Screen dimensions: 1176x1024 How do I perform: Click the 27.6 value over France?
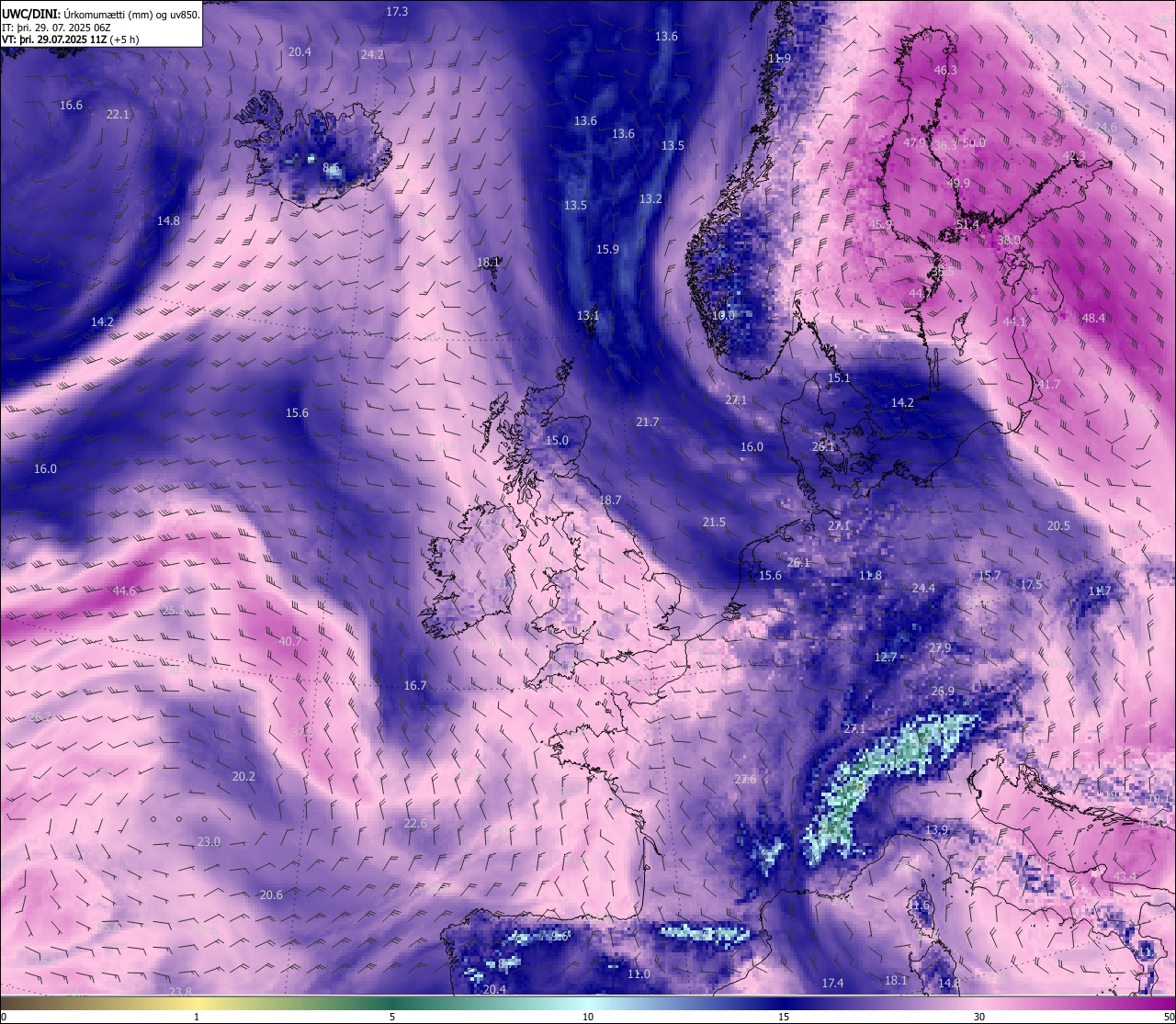(745, 779)
